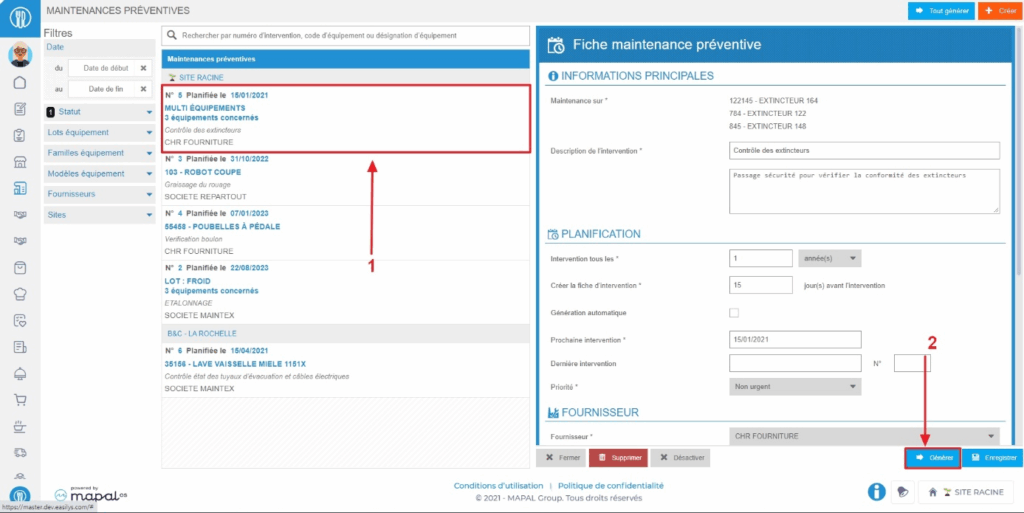Expand the Statut filter
1024x513 pixels.
point(100,112)
